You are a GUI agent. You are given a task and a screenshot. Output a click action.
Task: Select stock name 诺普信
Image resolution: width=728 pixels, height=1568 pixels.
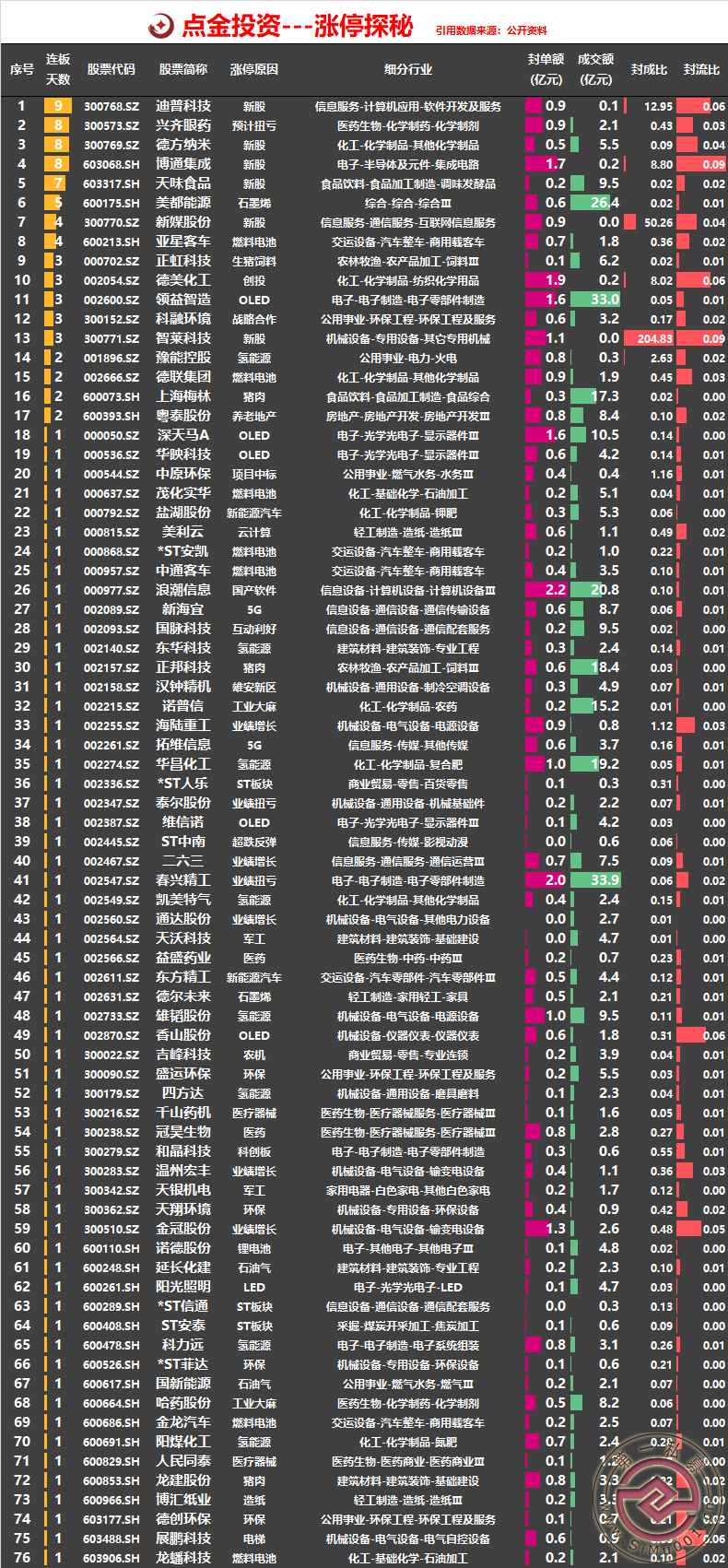pyautogui.click(x=183, y=706)
